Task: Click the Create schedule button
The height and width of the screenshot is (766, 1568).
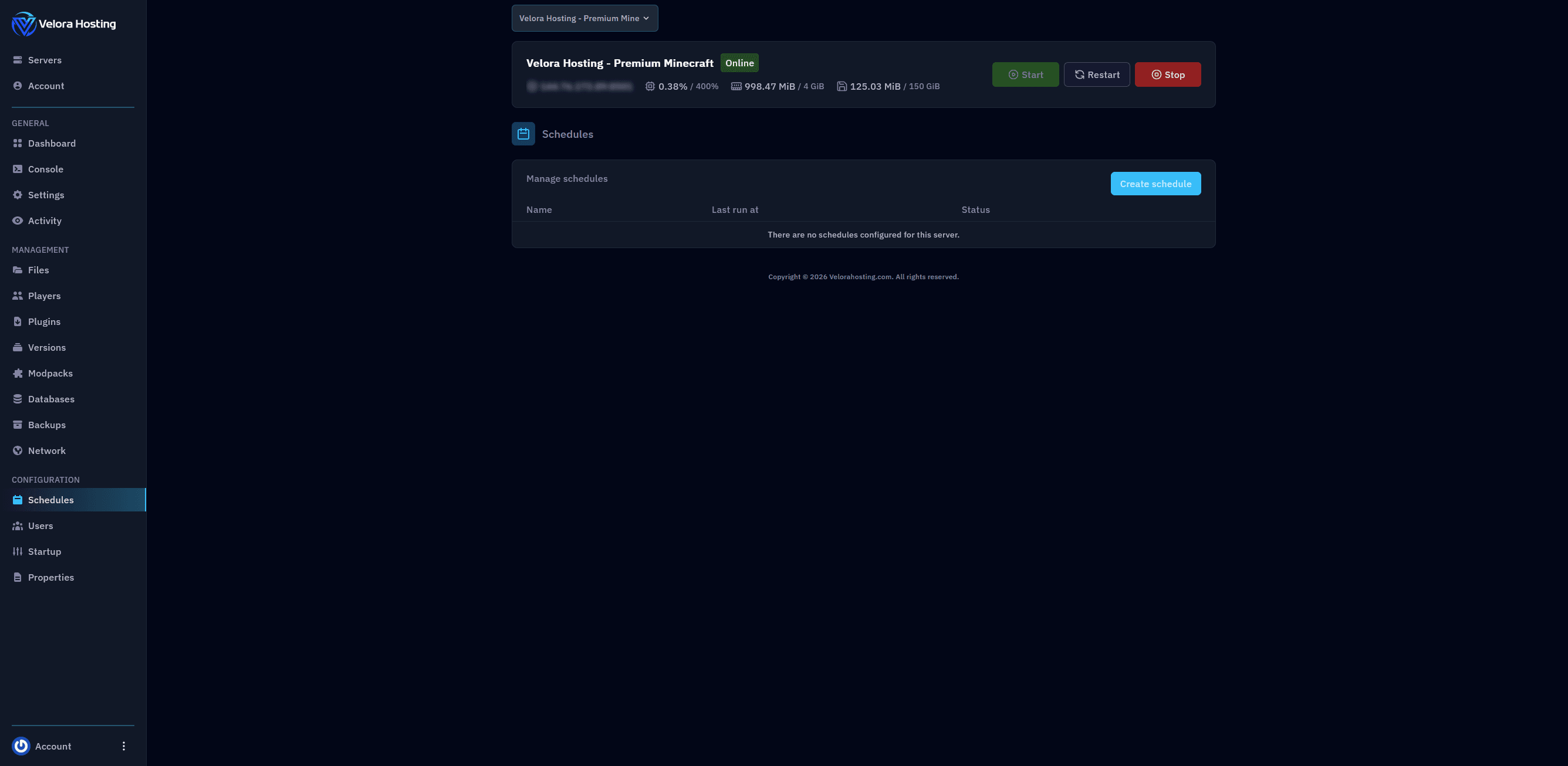Action: [1155, 183]
